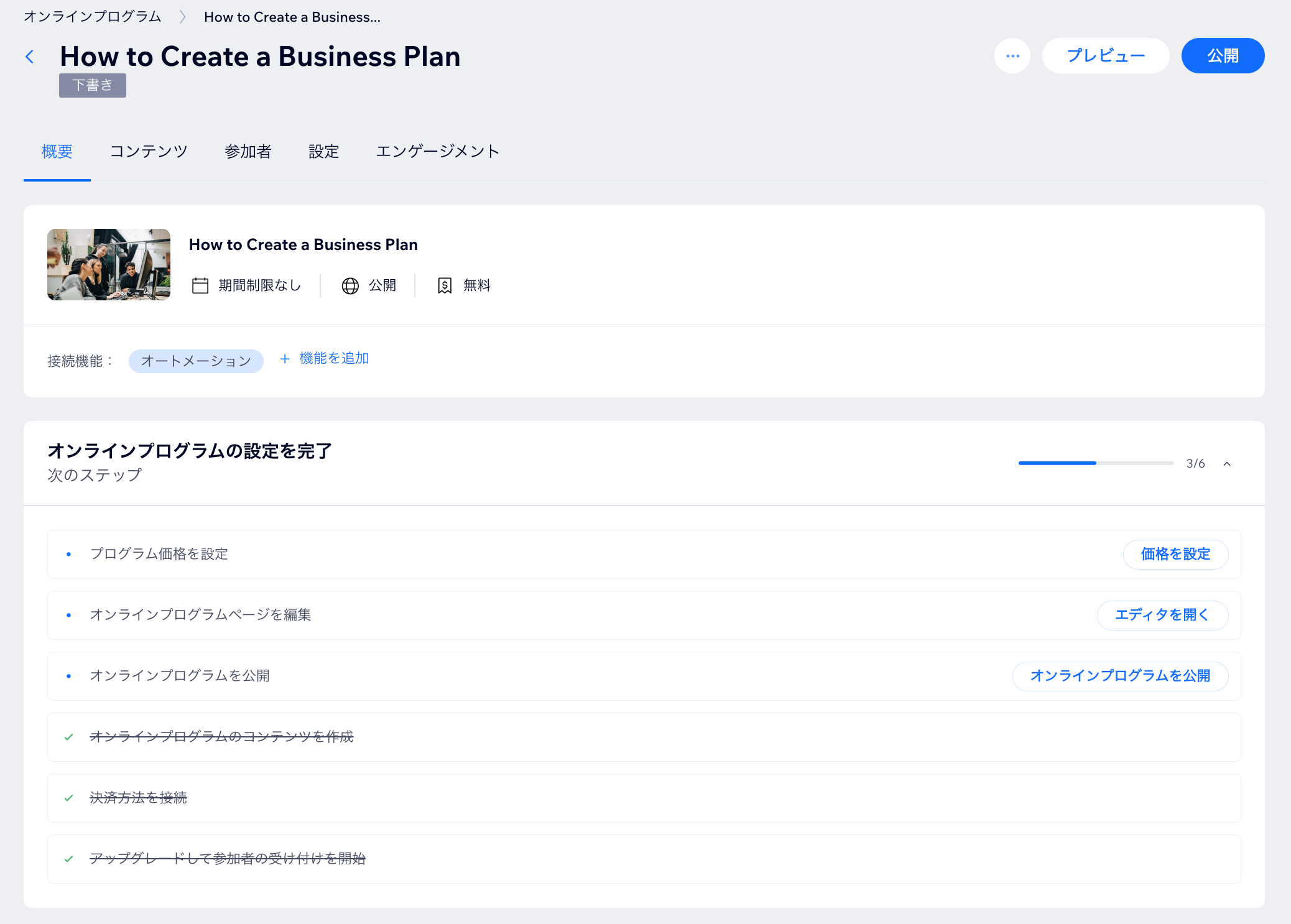Image resolution: width=1291 pixels, height=924 pixels.
Task: Click the program cover thumbnail image
Action: (109, 265)
